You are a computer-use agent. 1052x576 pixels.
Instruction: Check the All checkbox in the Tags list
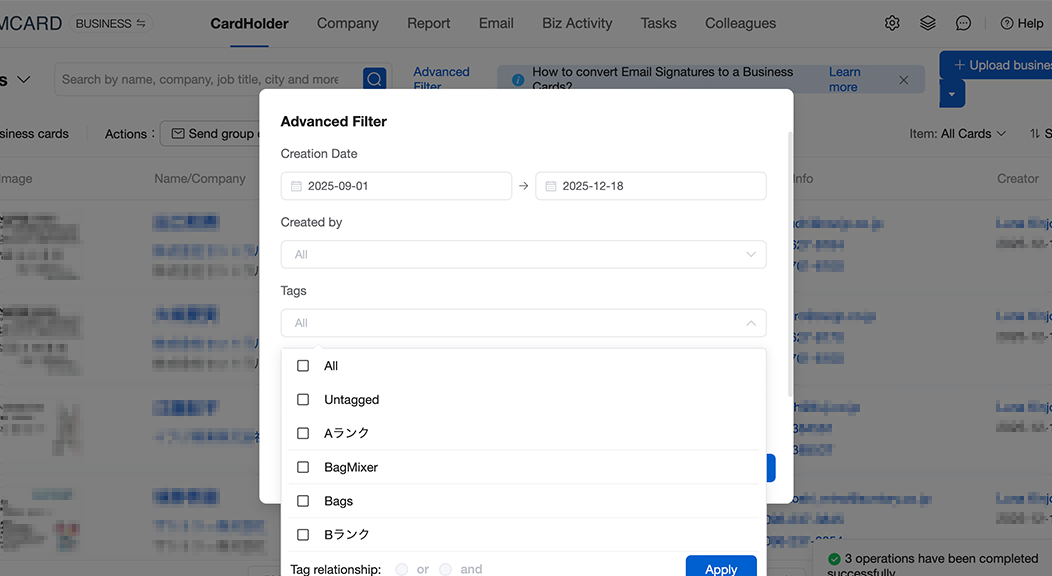303,365
